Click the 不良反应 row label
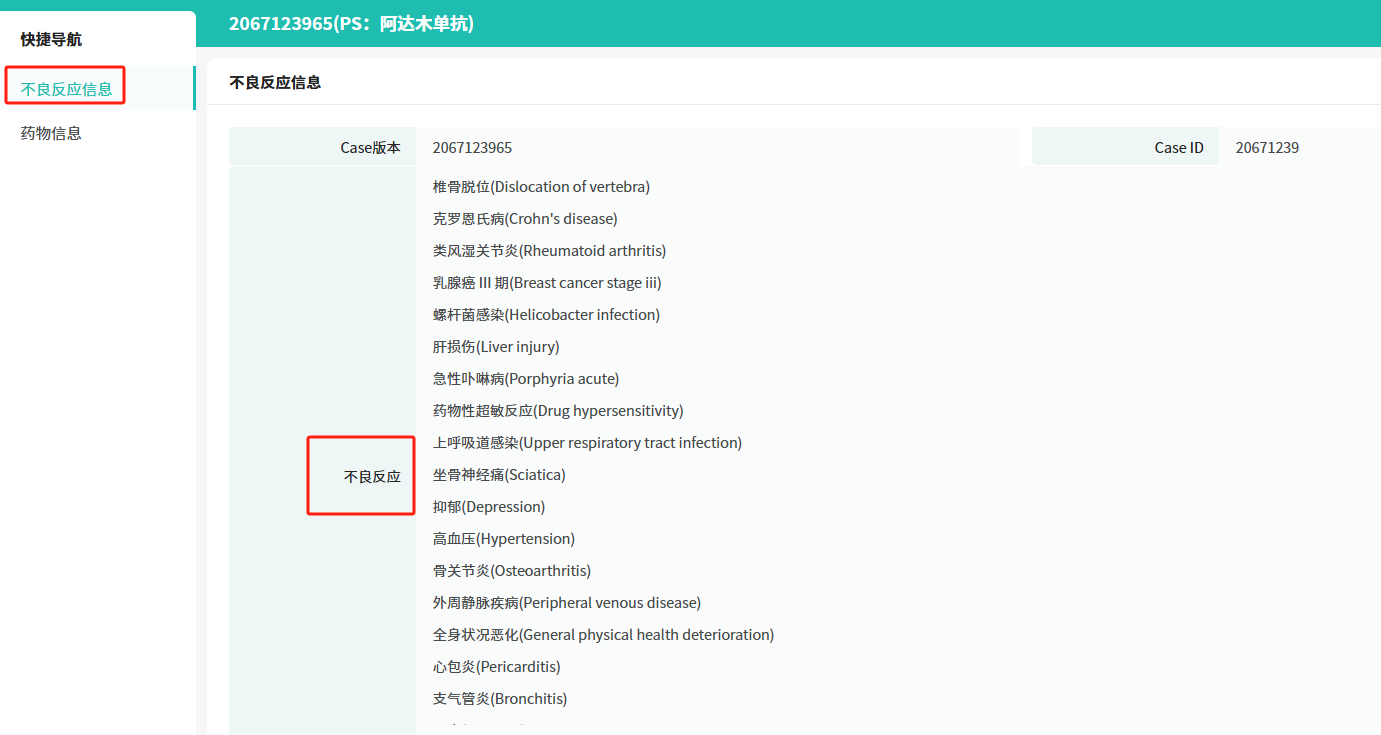 point(372,477)
